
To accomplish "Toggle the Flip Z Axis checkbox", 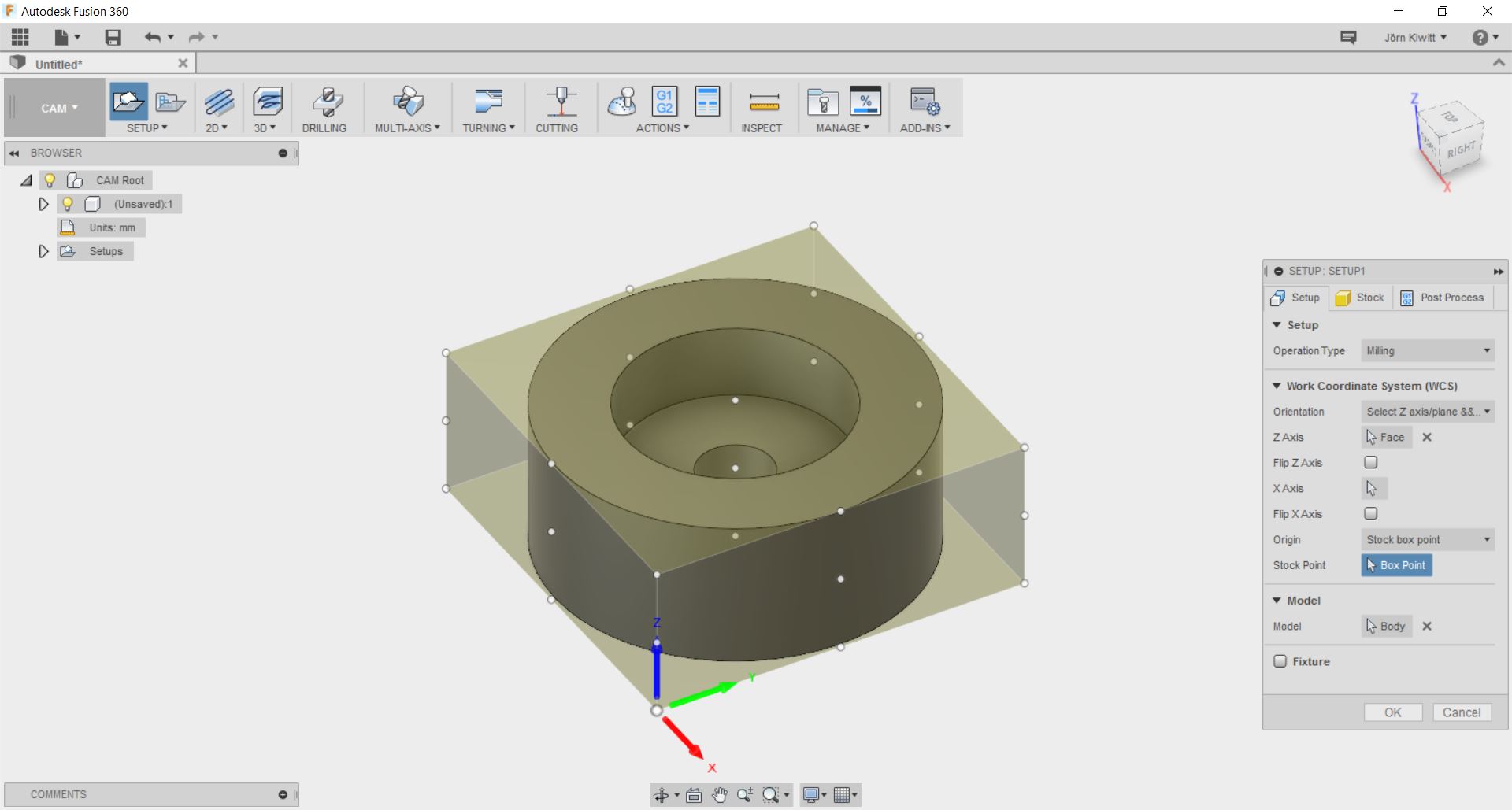I will 1371,462.
